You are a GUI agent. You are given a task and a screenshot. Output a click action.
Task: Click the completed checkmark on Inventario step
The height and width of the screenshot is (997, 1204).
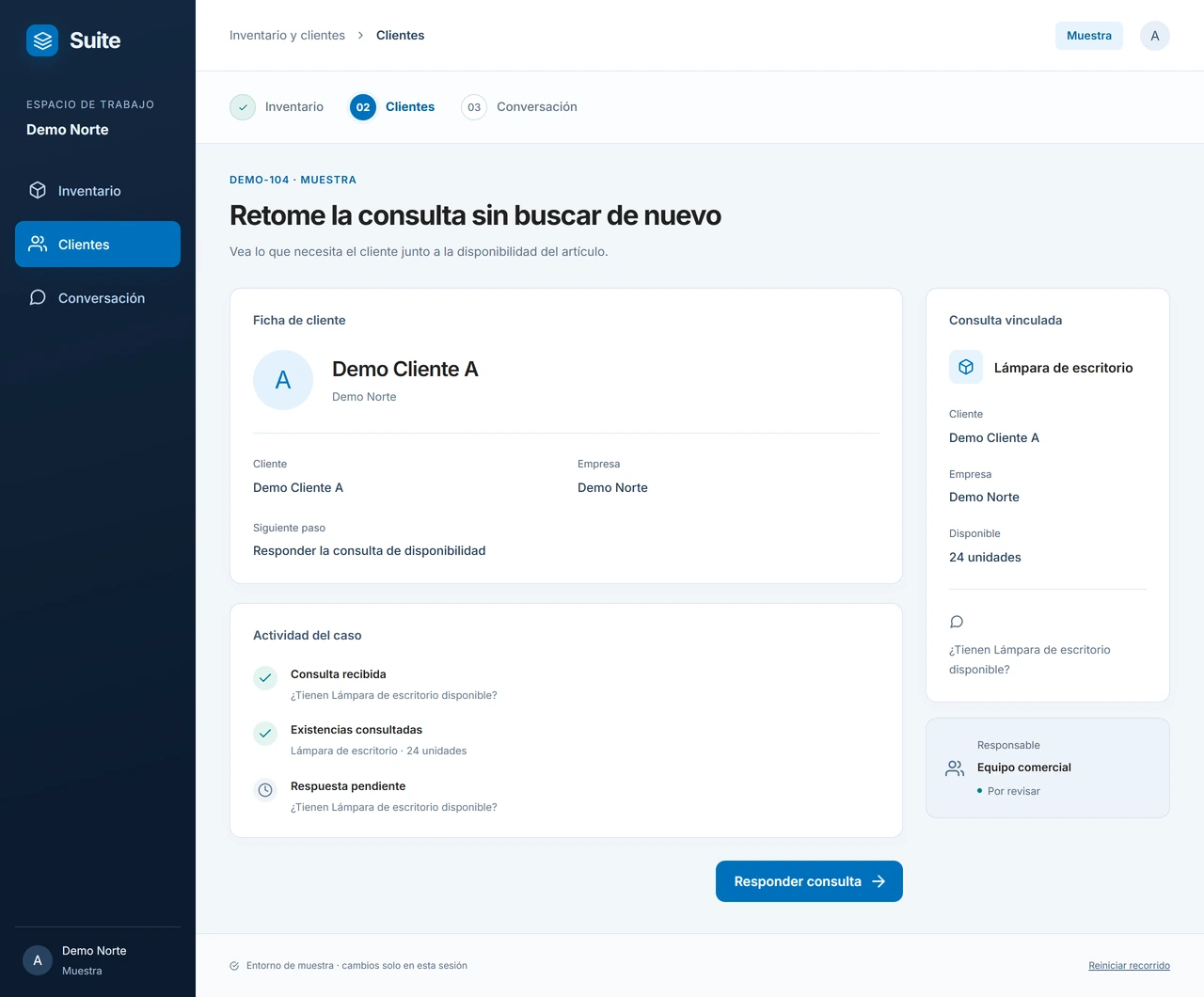click(x=243, y=107)
